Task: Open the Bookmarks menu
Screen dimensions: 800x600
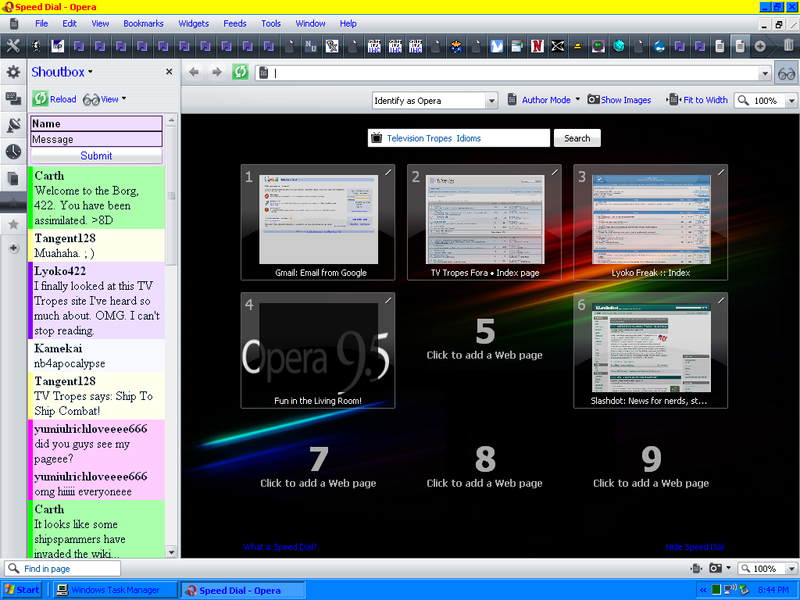Action: tap(143, 23)
